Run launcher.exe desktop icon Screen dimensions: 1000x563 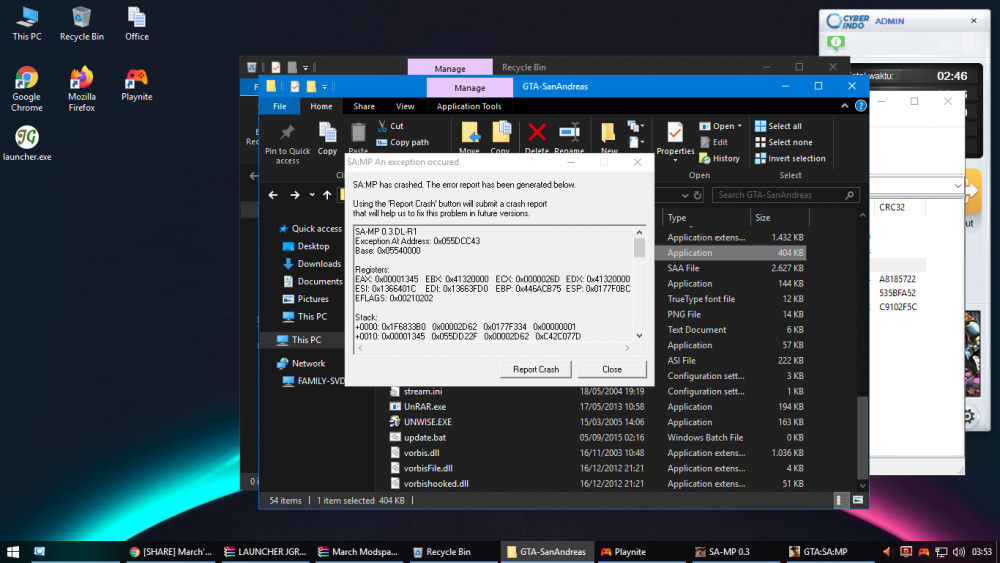click(x=27, y=143)
